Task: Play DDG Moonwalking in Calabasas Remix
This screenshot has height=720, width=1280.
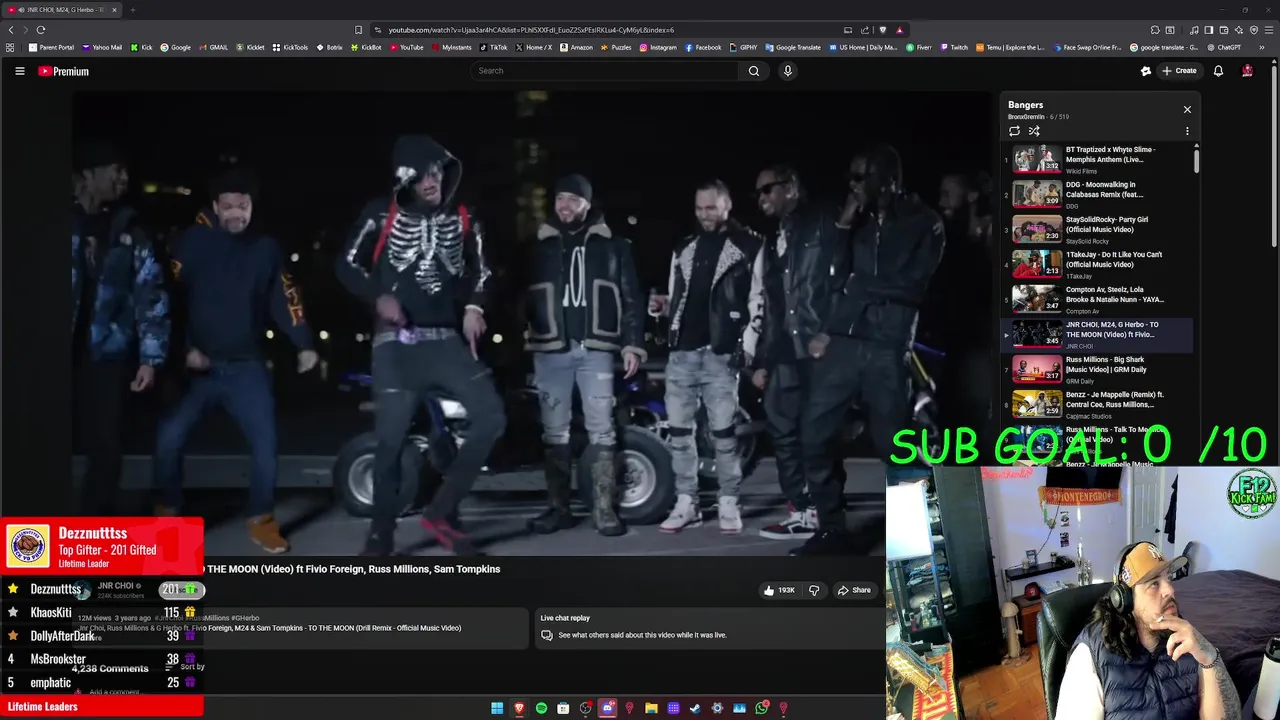Action: pos(1097,194)
